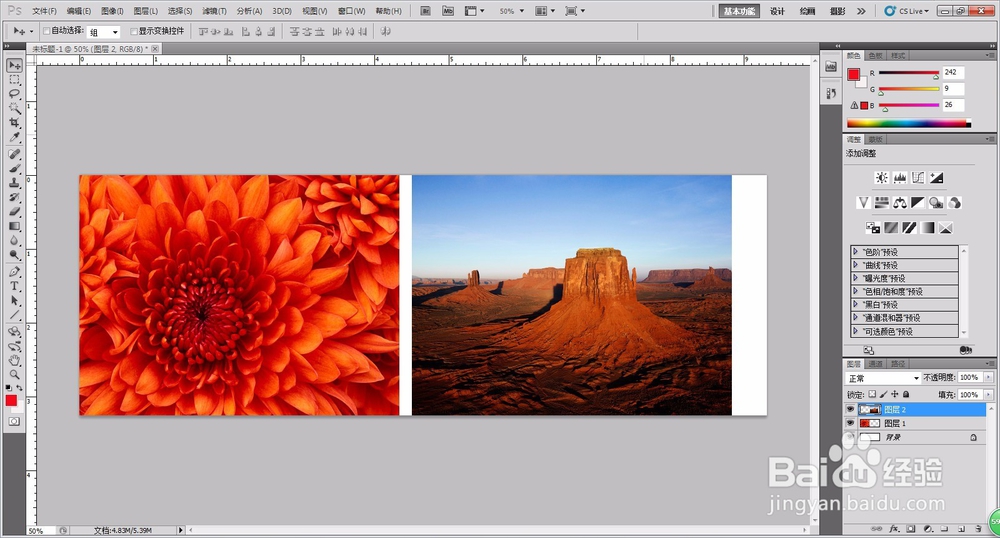Create a new layer using the panel icon
Viewport: 1000px width, 538px height.
tap(961, 528)
